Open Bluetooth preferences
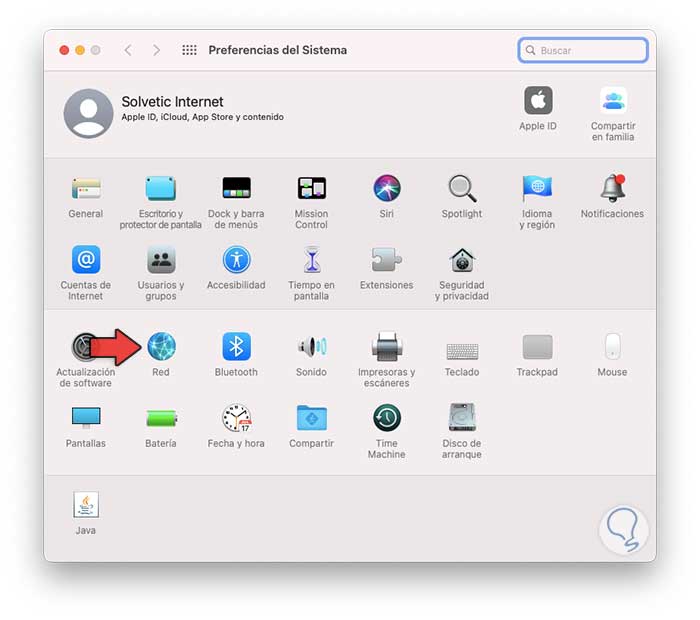This screenshot has height=620, width=700. coord(236,346)
